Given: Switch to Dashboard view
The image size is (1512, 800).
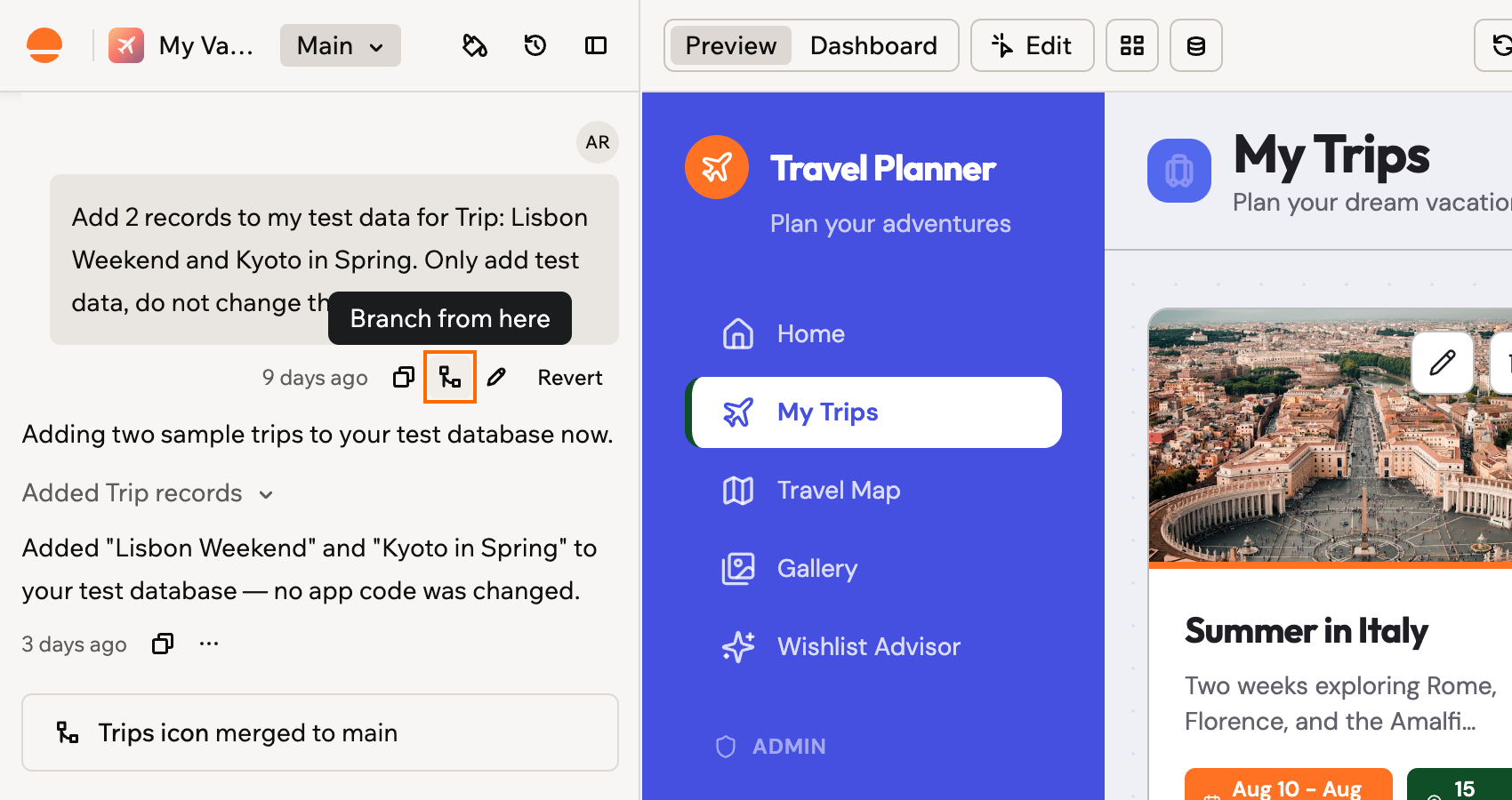Looking at the screenshot, I should (873, 45).
